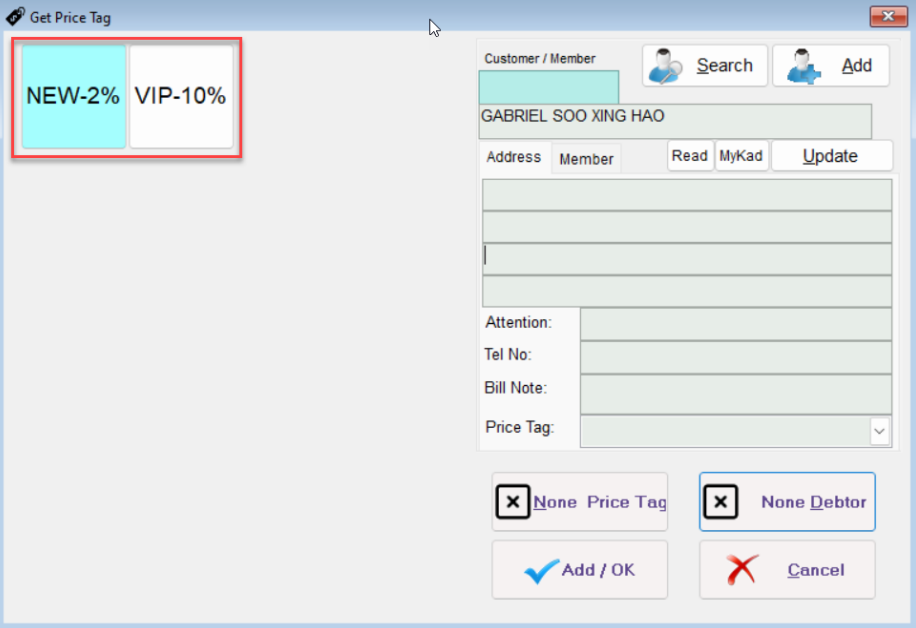This screenshot has width=916, height=628.
Task: Click the GABRIEL SOO XING HAO name field
Action: point(675,122)
